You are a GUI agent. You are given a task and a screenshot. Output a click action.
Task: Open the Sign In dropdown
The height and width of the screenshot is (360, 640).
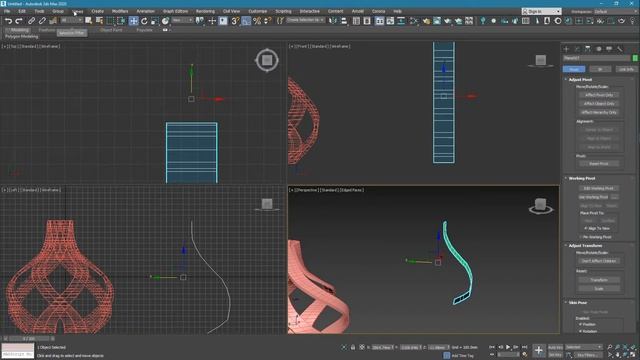542,11
